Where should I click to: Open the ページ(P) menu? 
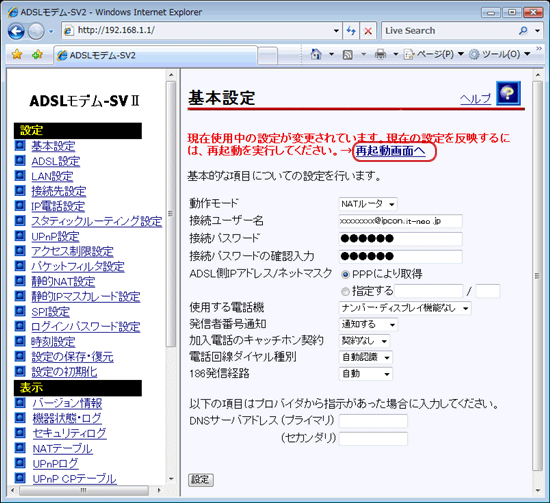[434, 54]
